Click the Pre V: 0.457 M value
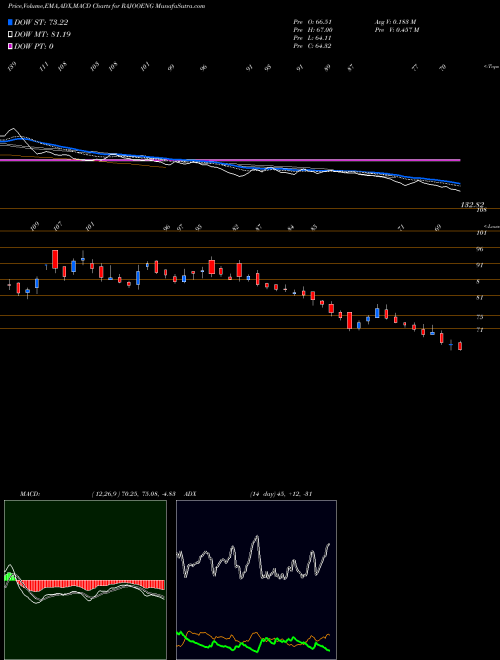Image resolution: width=500 pixels, height=660 pixels. tap(396, 30)
